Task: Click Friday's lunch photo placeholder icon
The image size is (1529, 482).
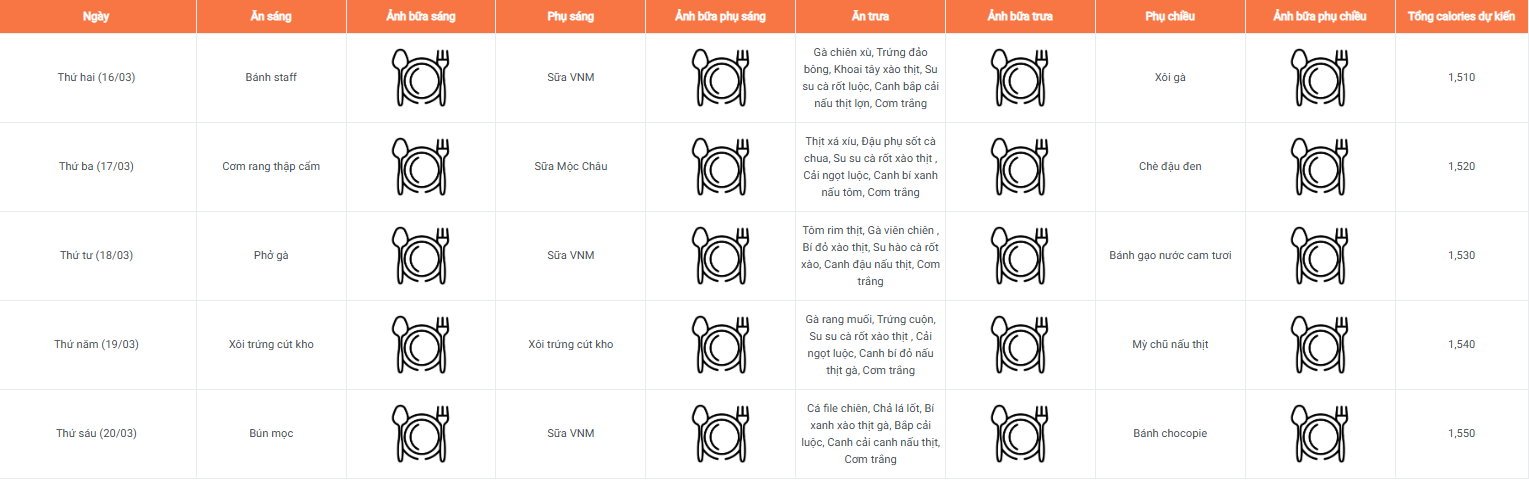Action: coord(1020,433)
